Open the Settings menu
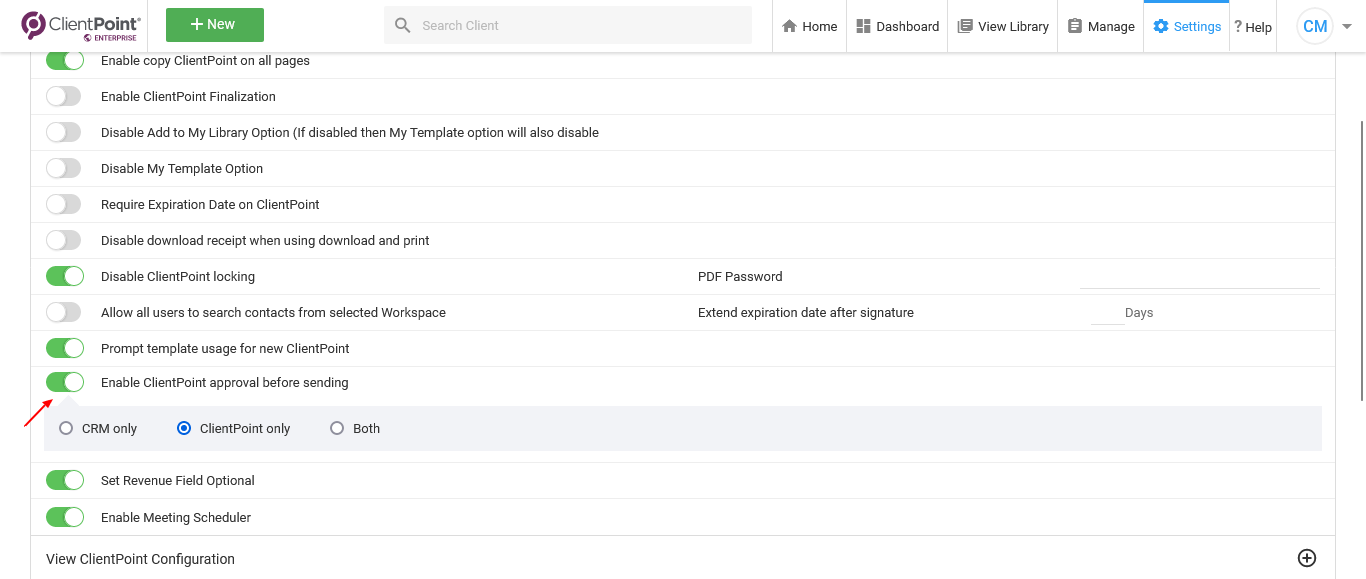Image resolution: width=1366 pixels, height=579 pixels. [x=1187, y=26]
